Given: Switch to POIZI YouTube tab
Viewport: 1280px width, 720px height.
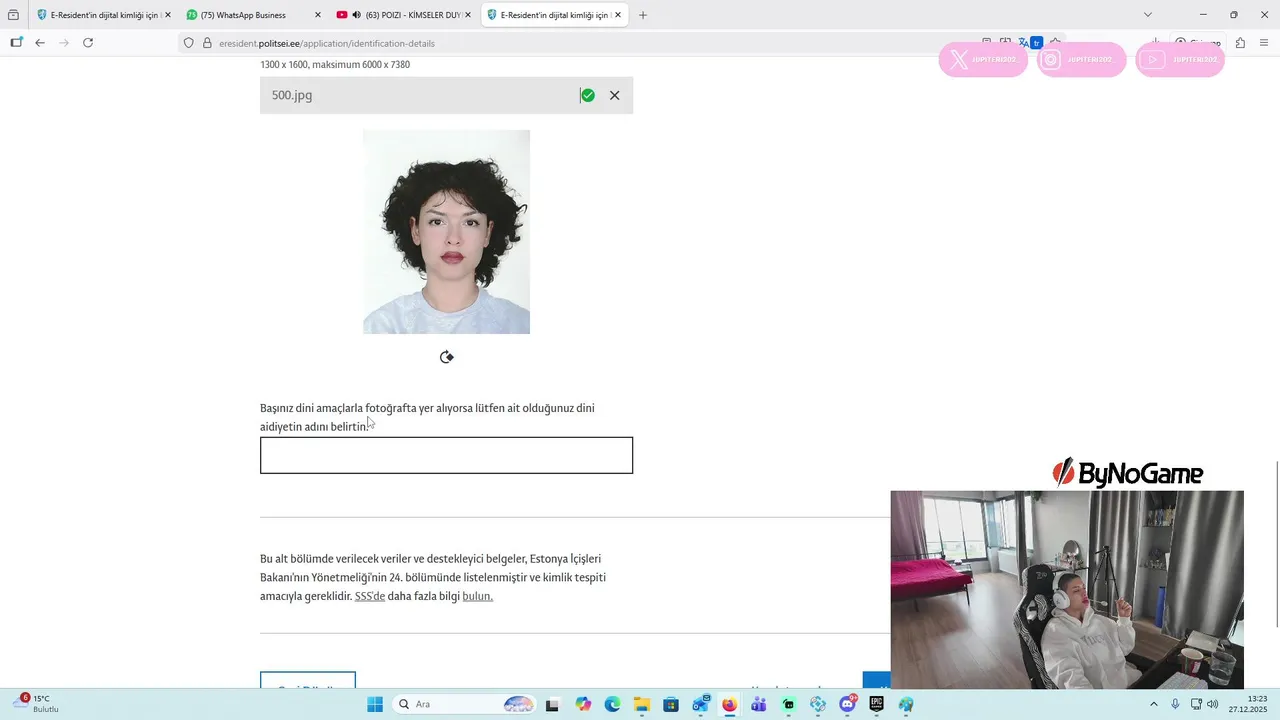Looking at the screenshot, I should (x=404, y=15).
